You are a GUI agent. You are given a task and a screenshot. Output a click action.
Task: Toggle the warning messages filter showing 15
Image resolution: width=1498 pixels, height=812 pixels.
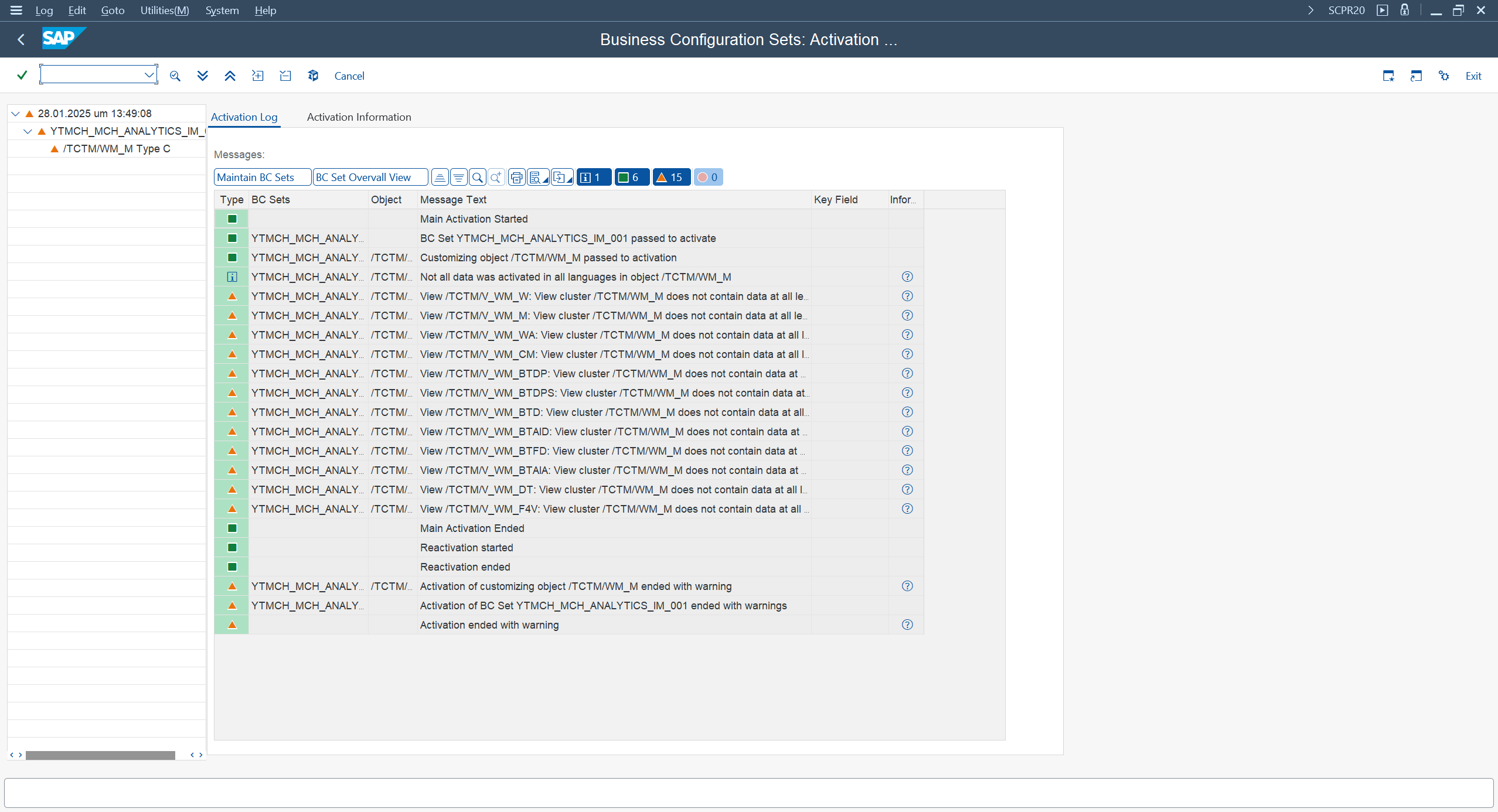pyautogui.click(x=670, y=178)
